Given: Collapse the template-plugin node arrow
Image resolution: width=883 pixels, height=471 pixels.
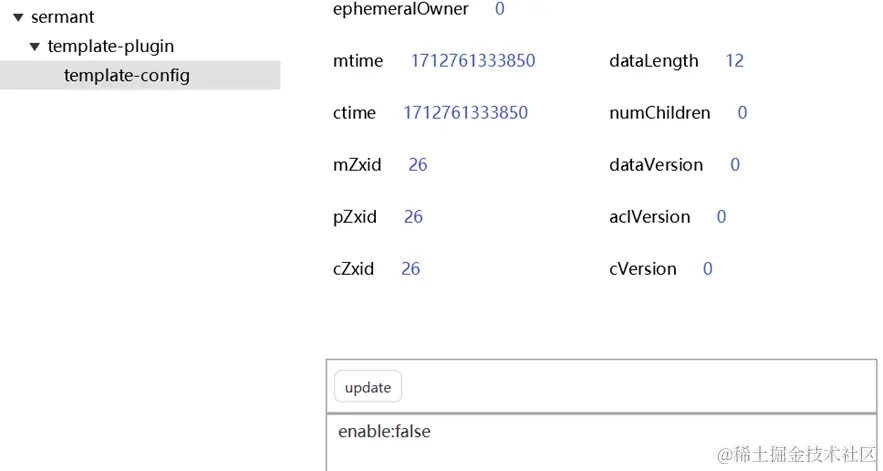Looking at the screenshot, I should (35, 47).
